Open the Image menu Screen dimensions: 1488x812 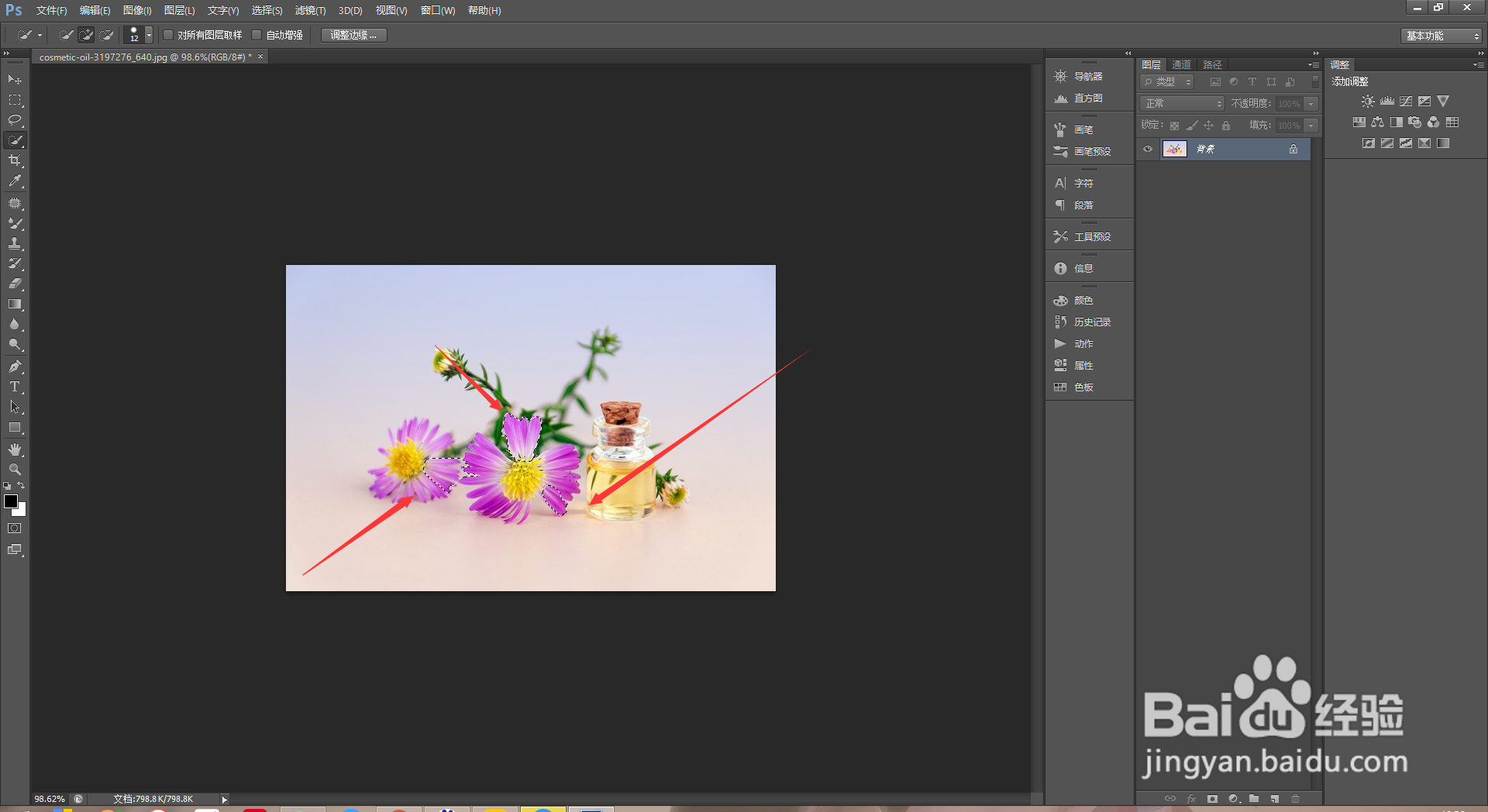click(x=137, y=11)
